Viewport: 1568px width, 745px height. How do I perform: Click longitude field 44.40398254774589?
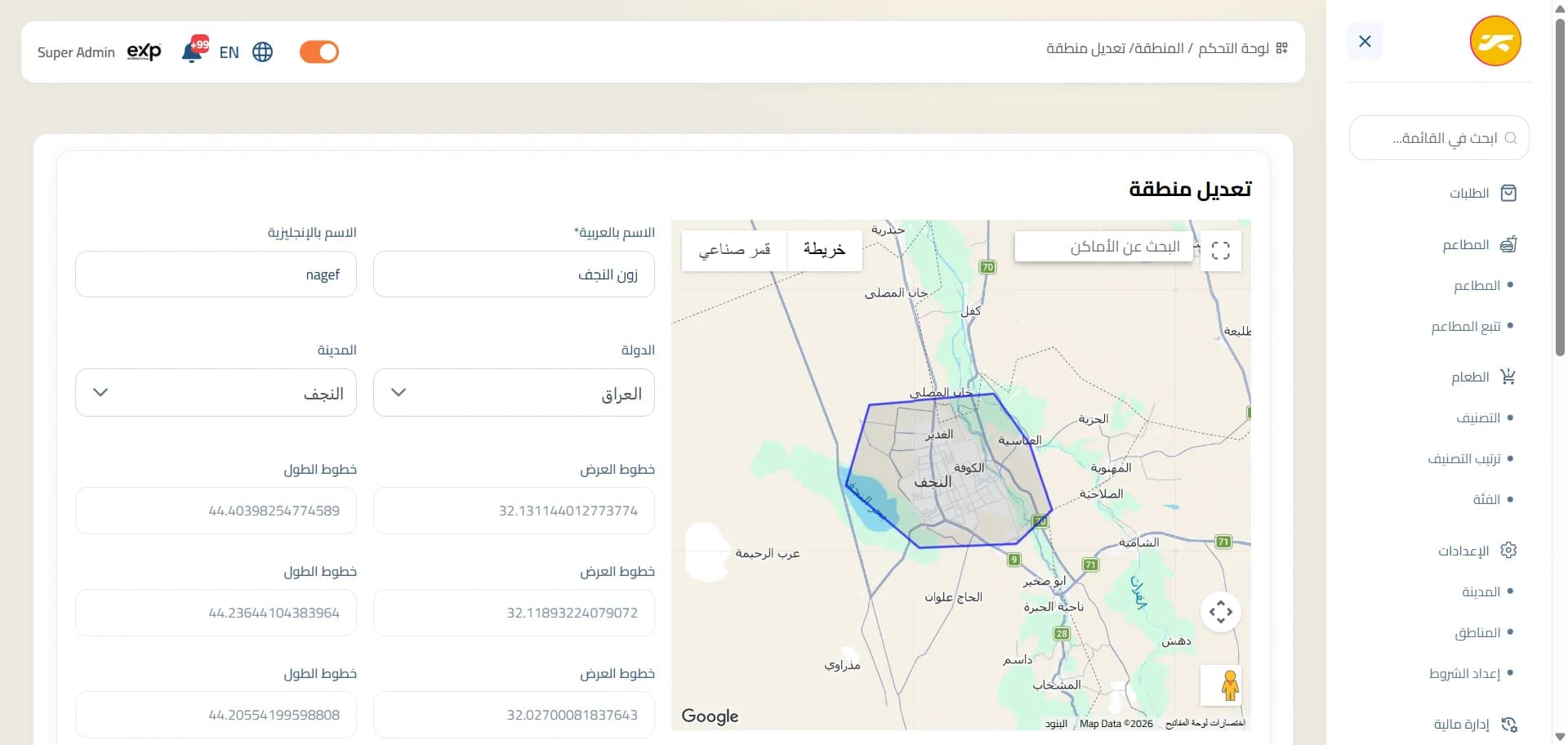click(x=216, y=511)
